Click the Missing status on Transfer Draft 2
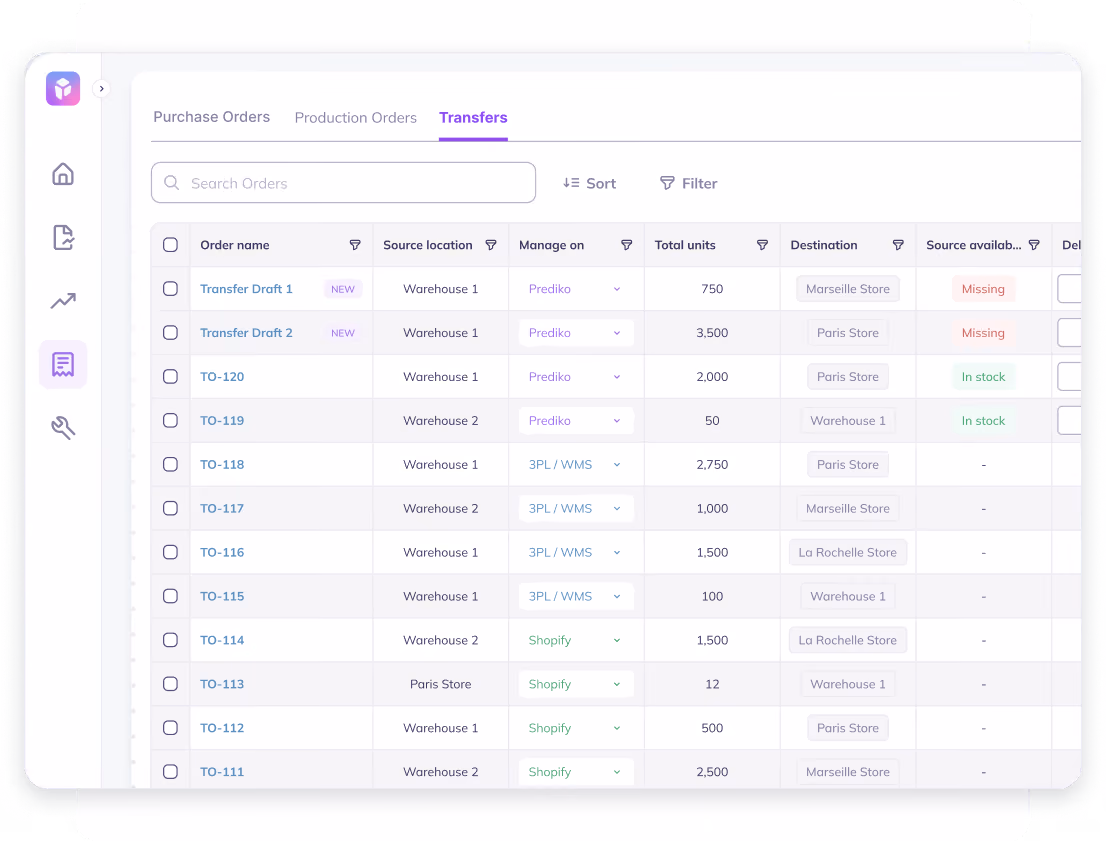The width and height of the screenshot is (1106, 841). [x=983, y=332]
